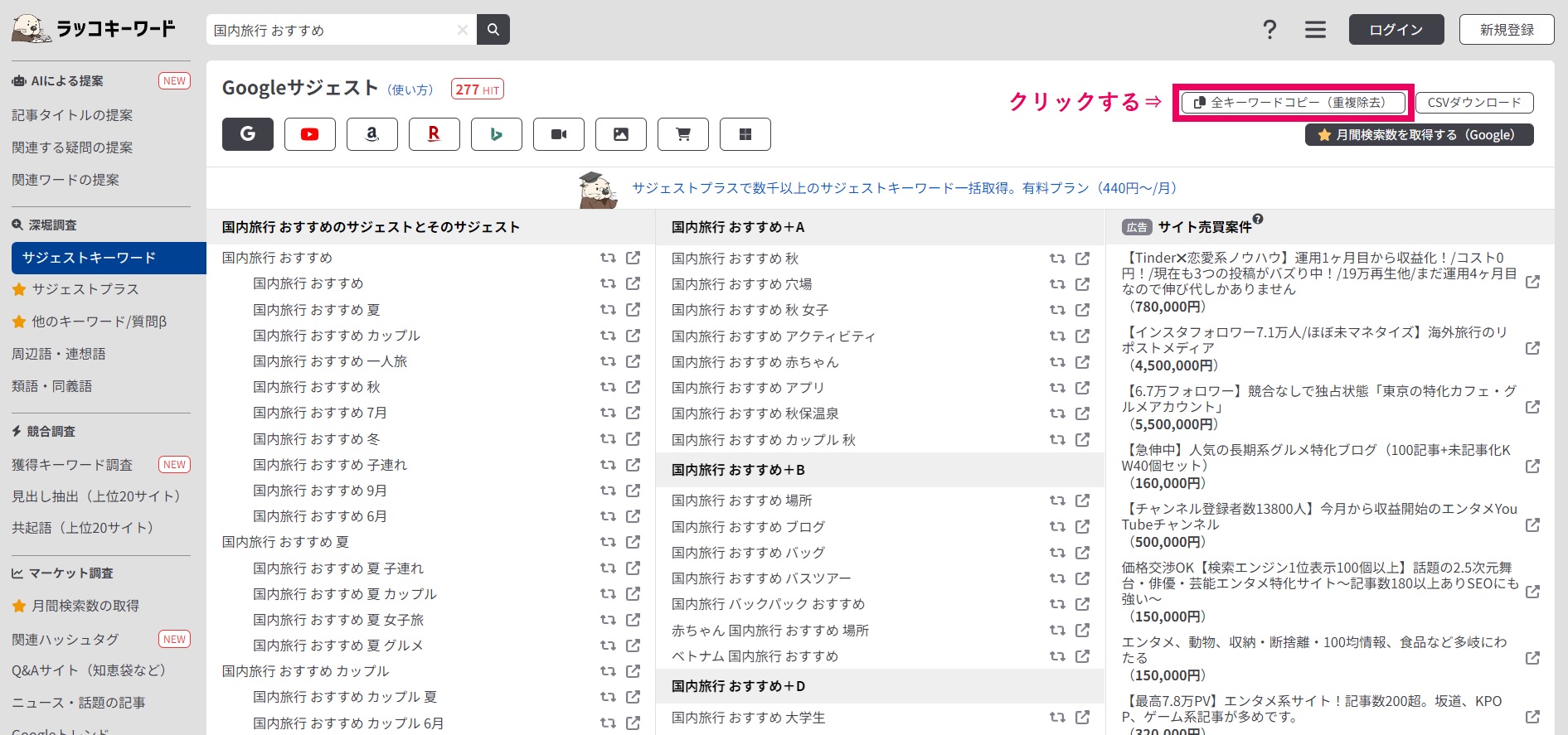Open external link for 国内旅行 おすすめ 冬

click(634, 439)
